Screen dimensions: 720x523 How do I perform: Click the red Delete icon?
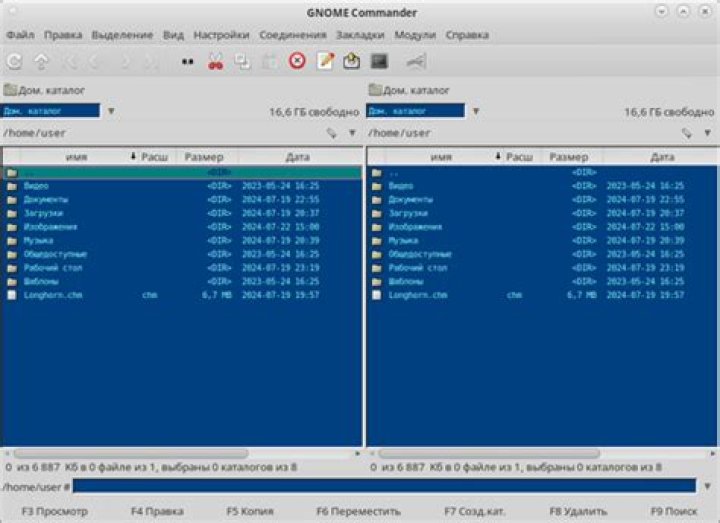click(x=297, y=61)
